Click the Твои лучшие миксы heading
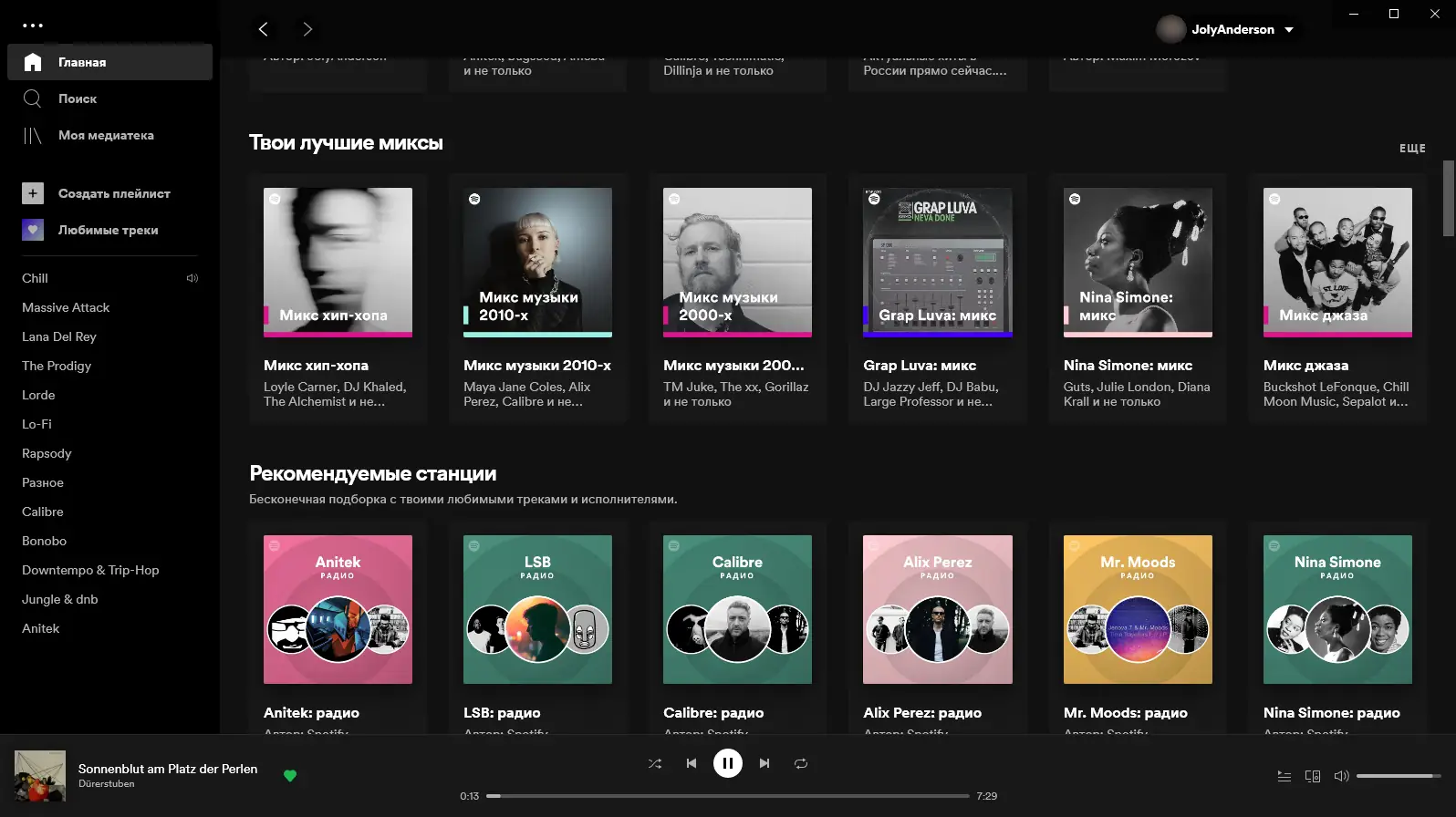Screen dimensions: 1456x817 point(346,142)
